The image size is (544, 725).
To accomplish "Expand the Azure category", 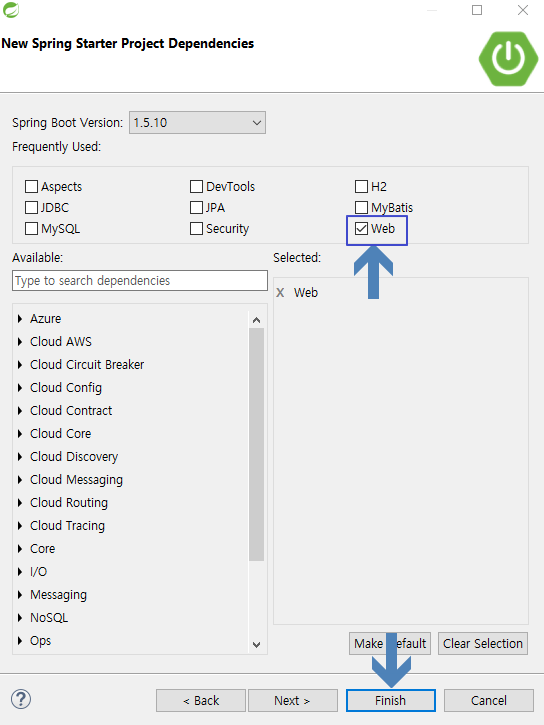I will click(x=20, y=319).
